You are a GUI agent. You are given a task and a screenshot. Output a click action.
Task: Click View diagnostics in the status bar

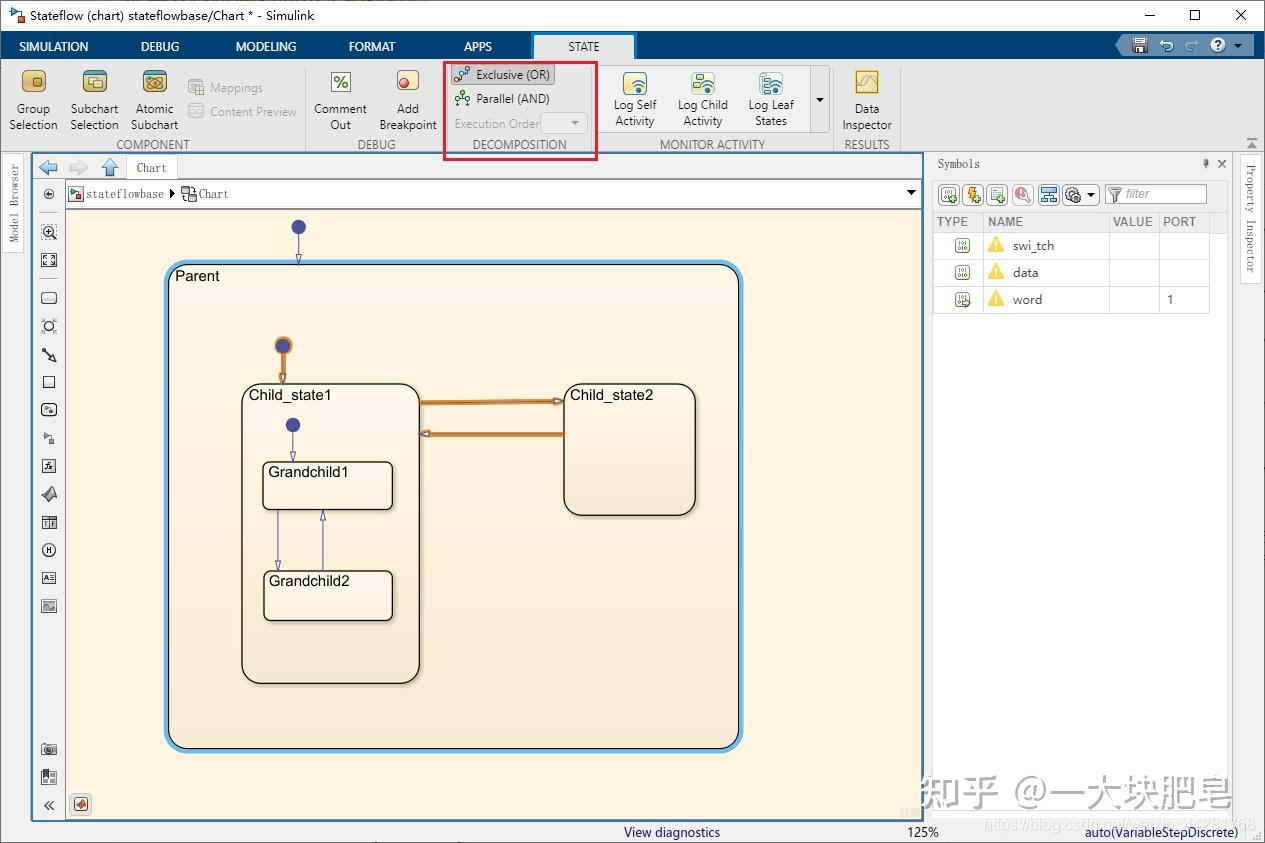(672, 832)
